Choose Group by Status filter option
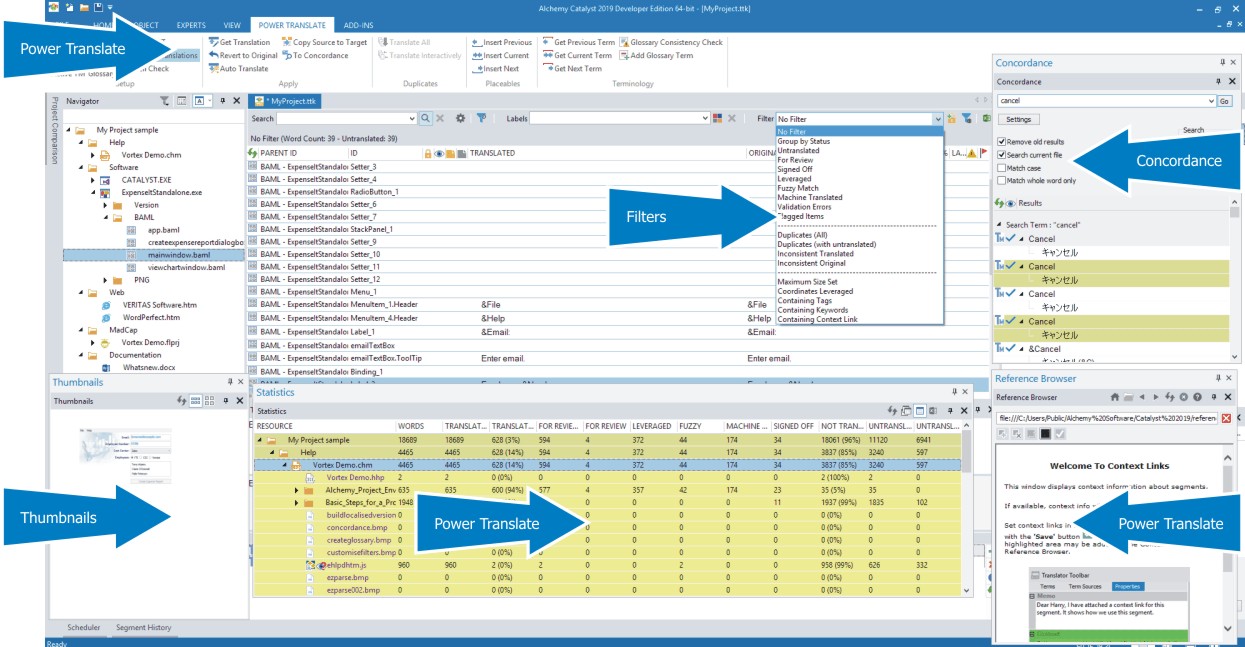1245x647 pixels. click(803, 141)
